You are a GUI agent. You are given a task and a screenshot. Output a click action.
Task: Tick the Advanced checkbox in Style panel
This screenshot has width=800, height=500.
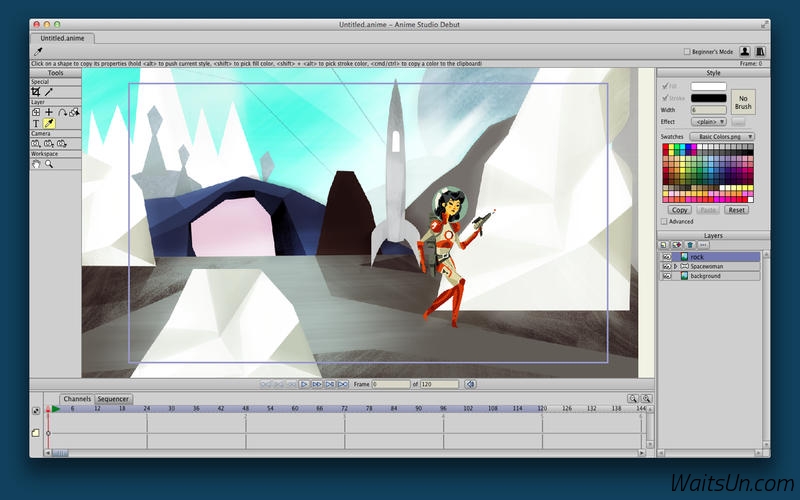[664, 221]
